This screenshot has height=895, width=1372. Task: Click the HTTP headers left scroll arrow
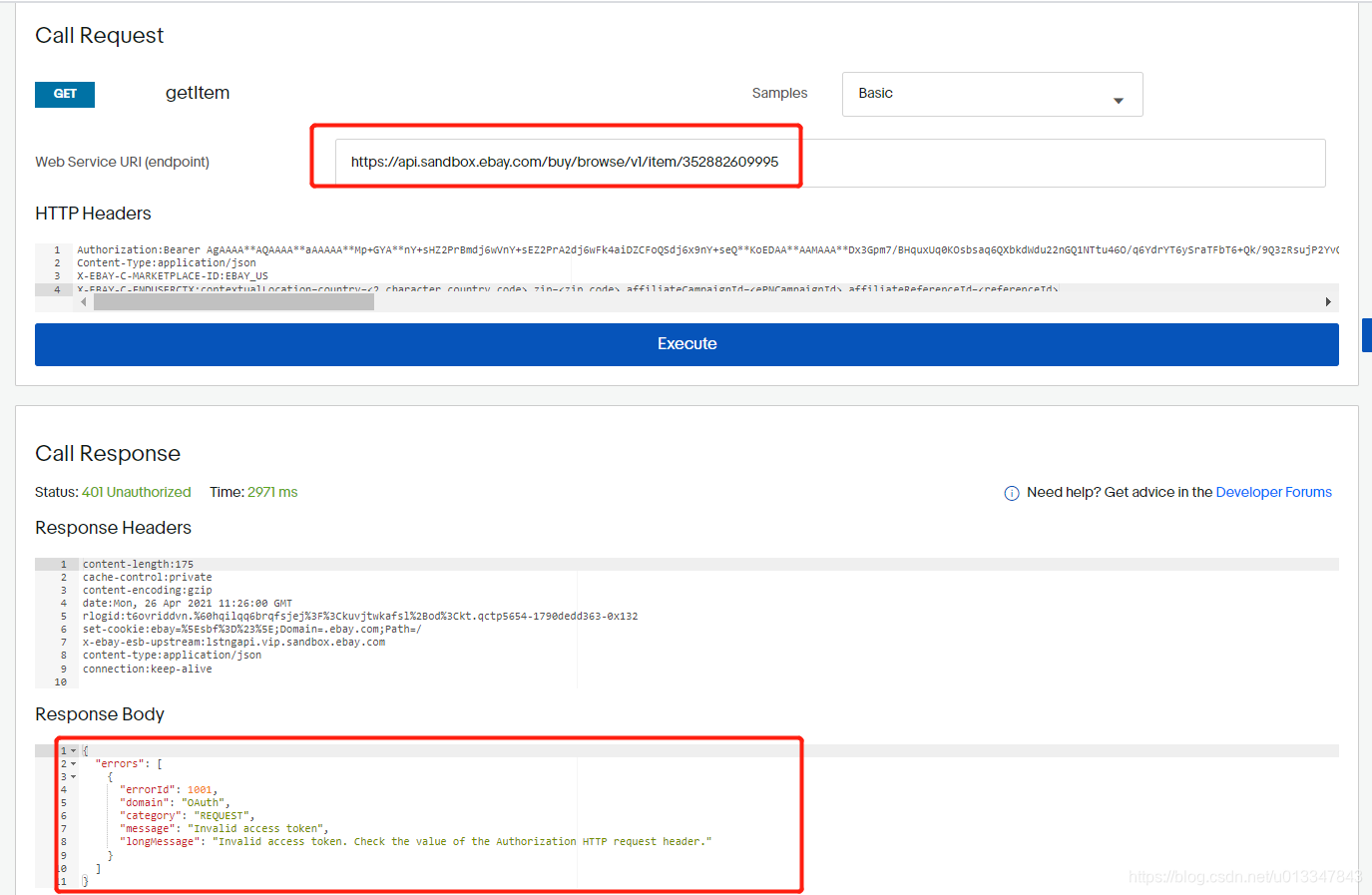click(84, 301)
